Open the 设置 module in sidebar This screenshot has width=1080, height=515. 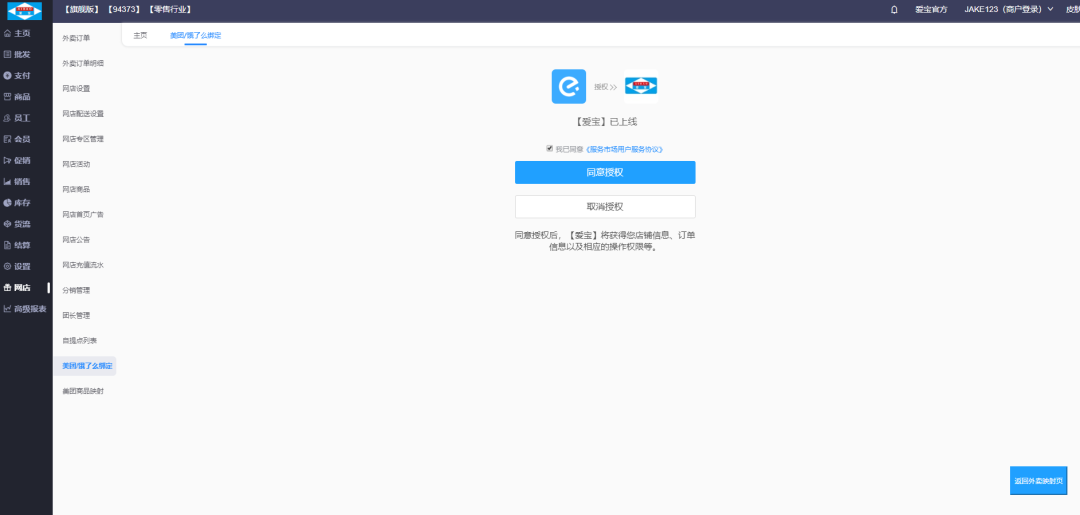click(17, 266)
